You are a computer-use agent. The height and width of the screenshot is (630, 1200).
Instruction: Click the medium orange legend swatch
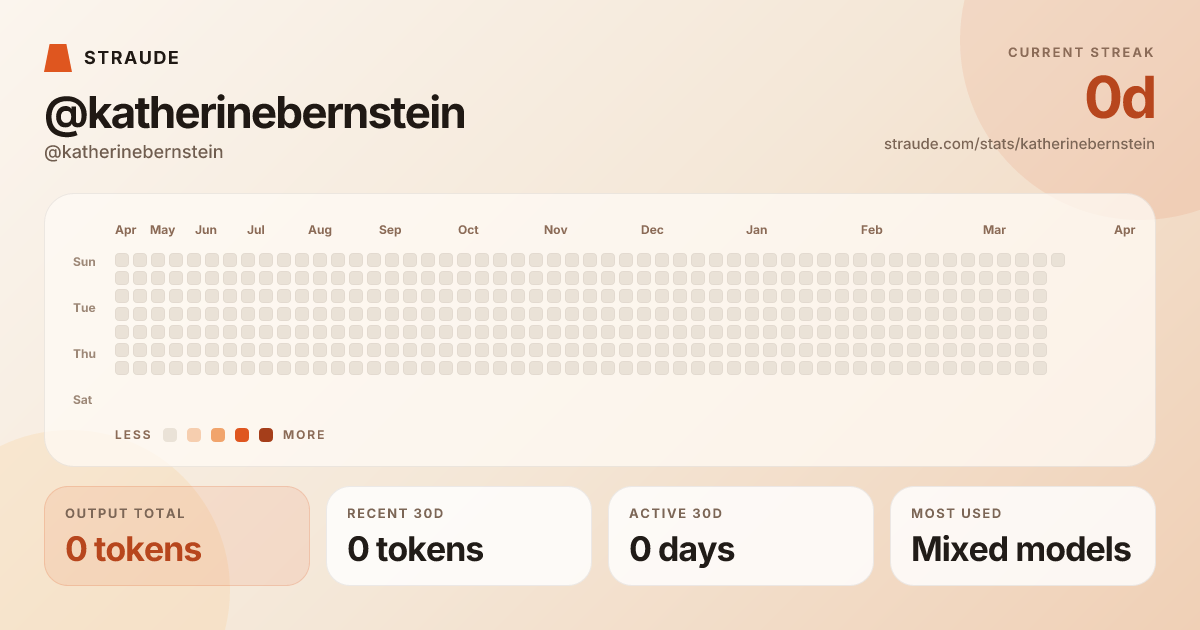218,435
